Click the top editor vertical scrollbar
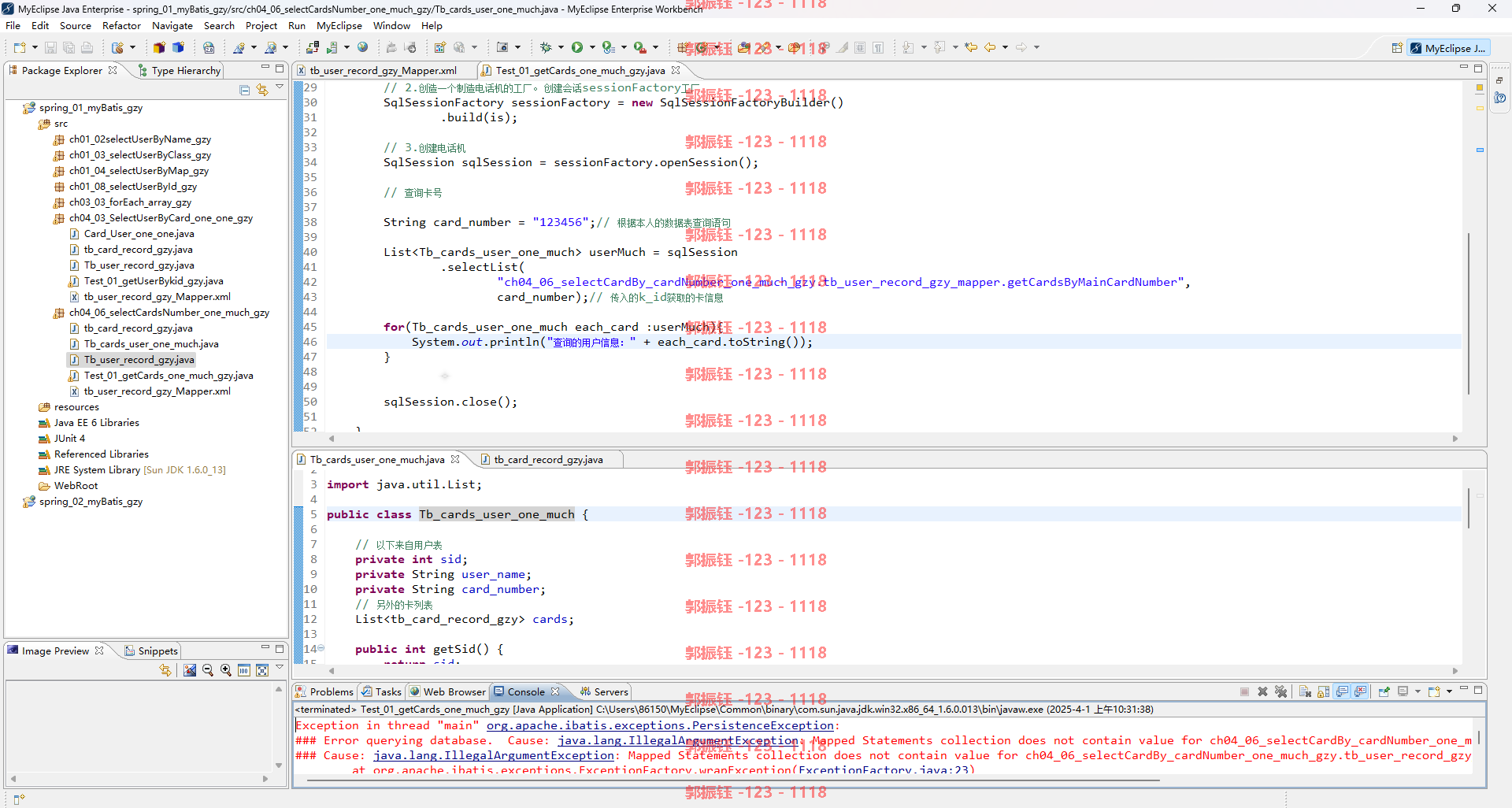The width and height of the screenshot is (1512, 808). pyautogui.click(x=1468, y=313)
